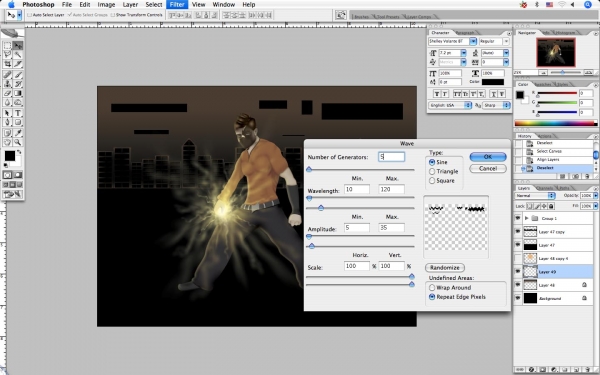
Task: Click the Randomize button
Action: (445, 267)
